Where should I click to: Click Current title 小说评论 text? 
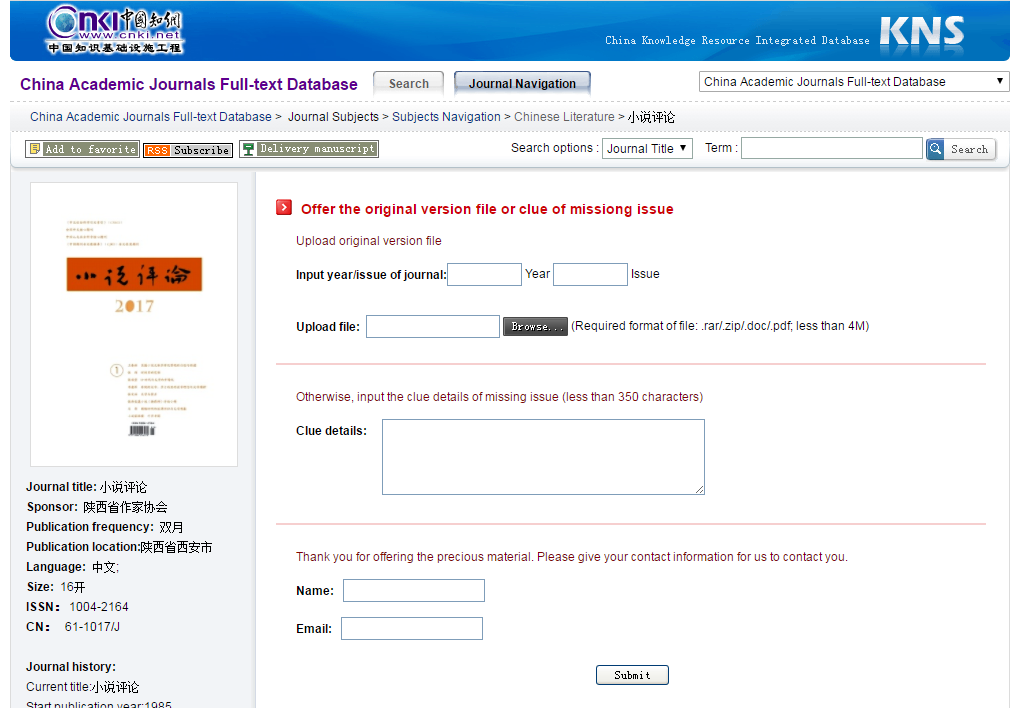tap(115, 687)
